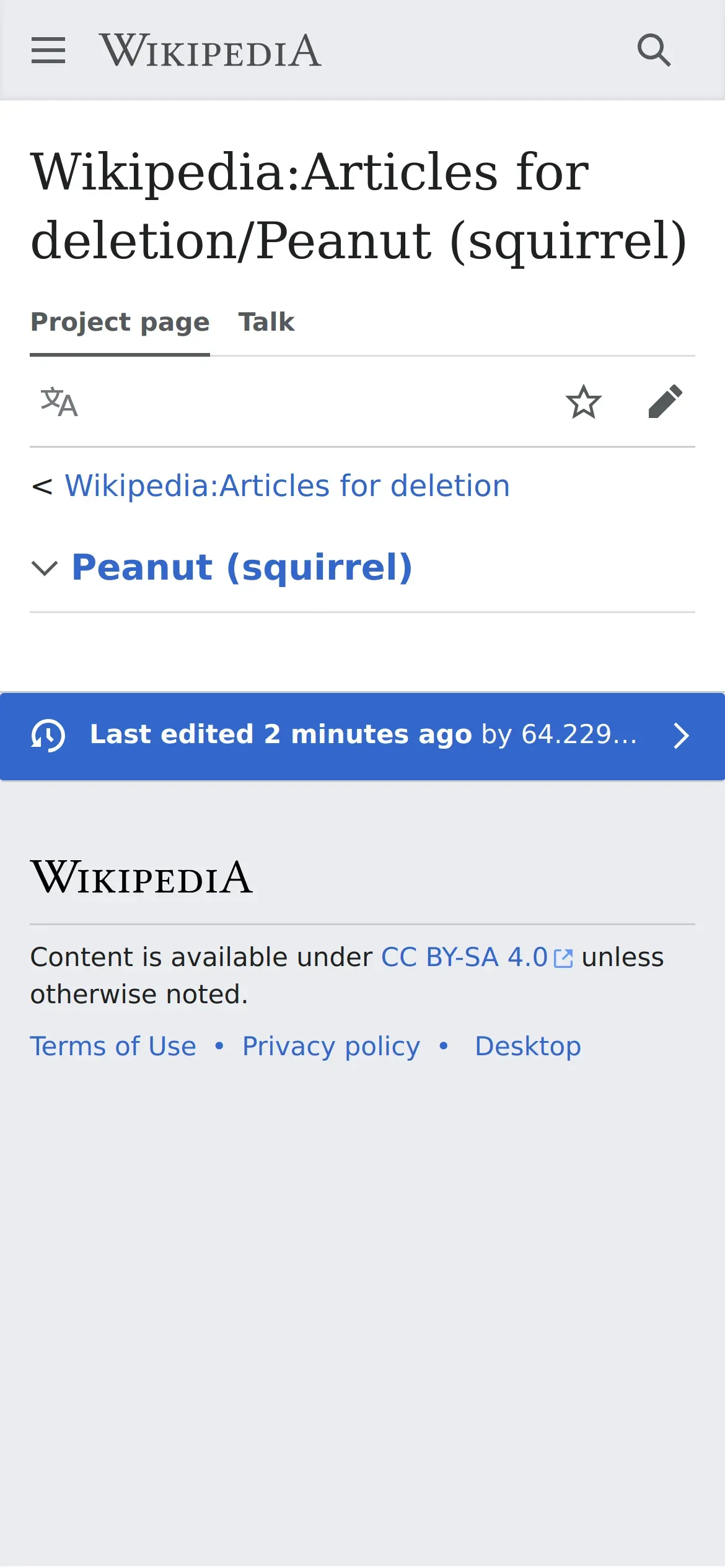This screenshot has height=1568, width=725.
Task: Click the Wikipedia wordmark in header
Action: (210, 50)
